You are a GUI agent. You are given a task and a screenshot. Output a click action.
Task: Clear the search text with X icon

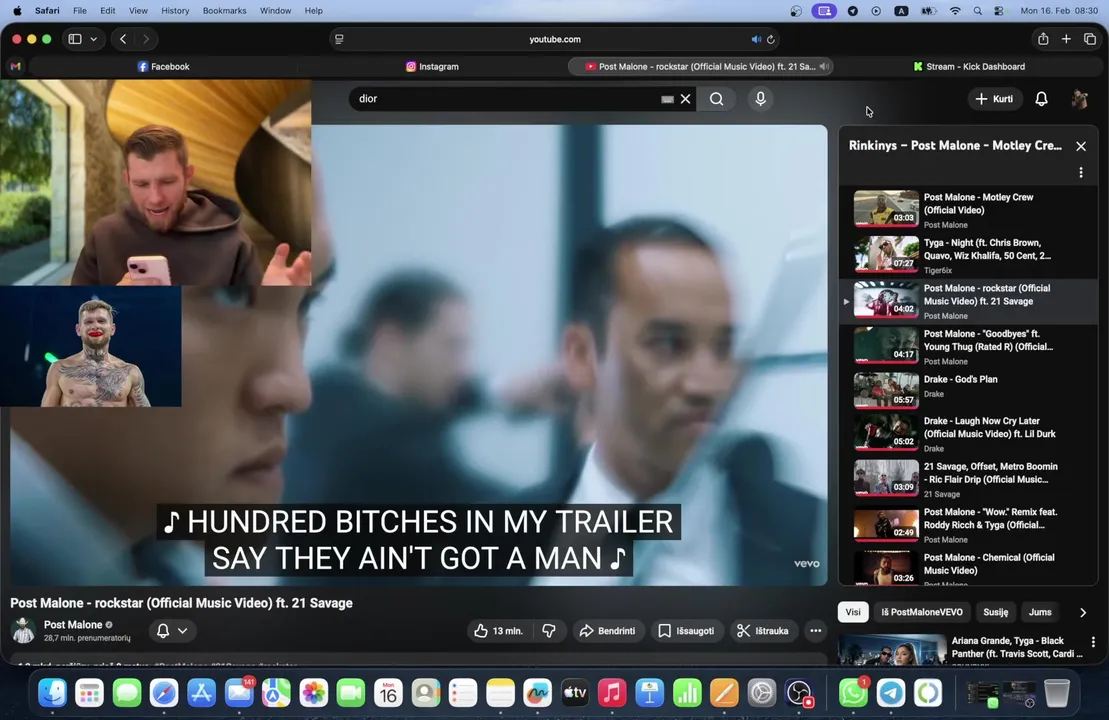685,99
